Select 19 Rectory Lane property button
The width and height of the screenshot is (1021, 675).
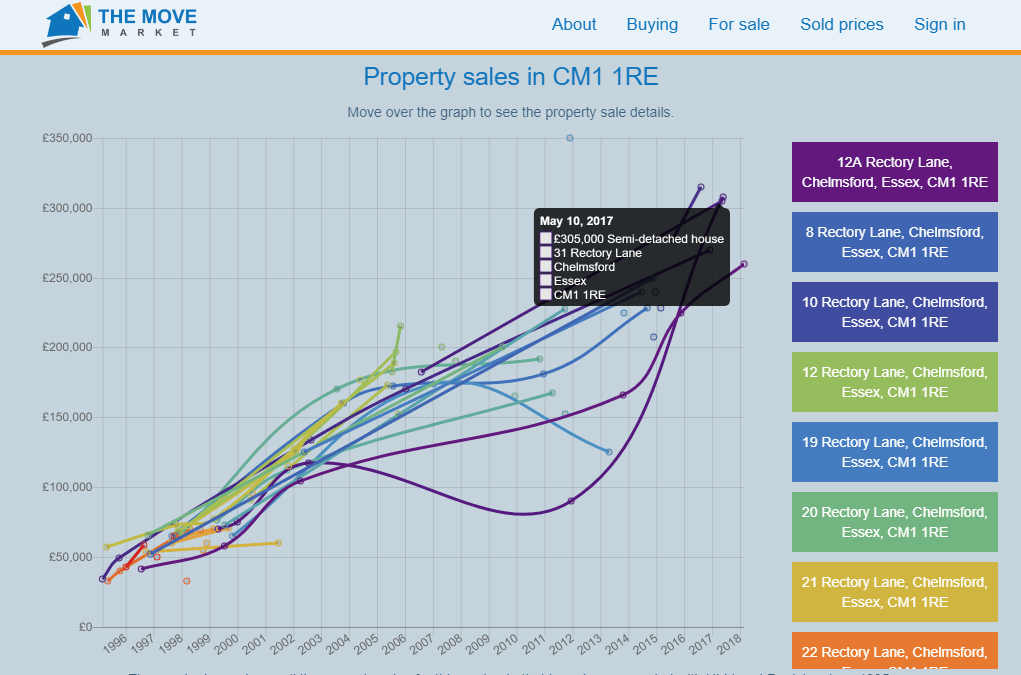coord(894,451)
